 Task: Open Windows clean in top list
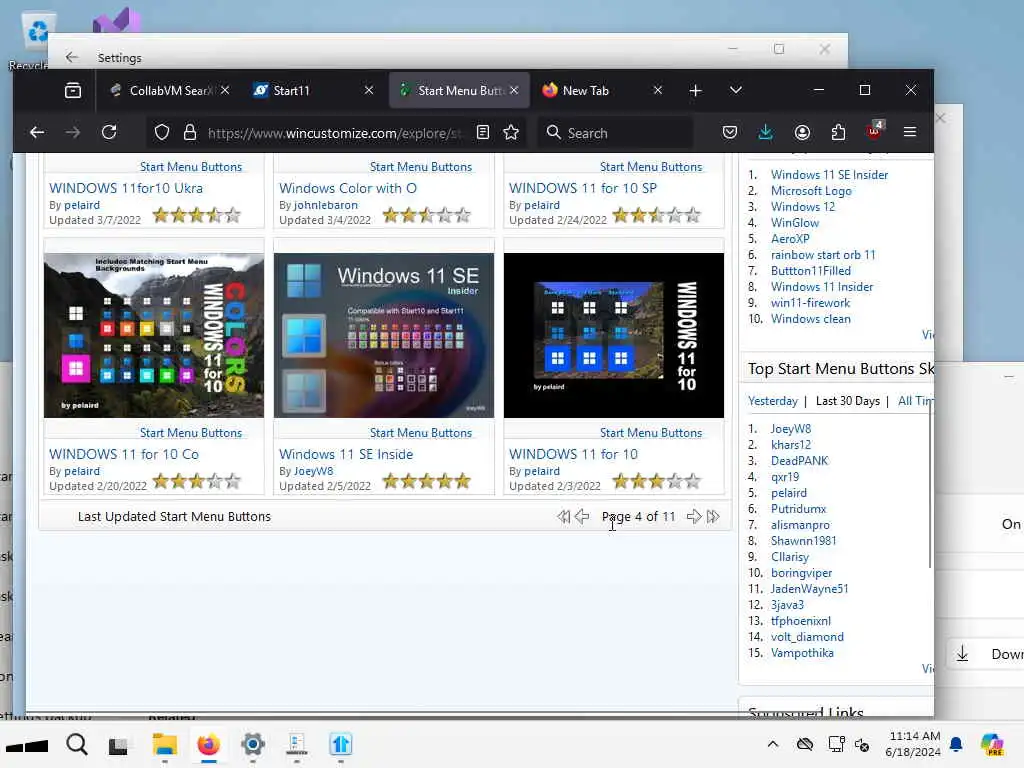pyautogui.click(x=810, y=319)
